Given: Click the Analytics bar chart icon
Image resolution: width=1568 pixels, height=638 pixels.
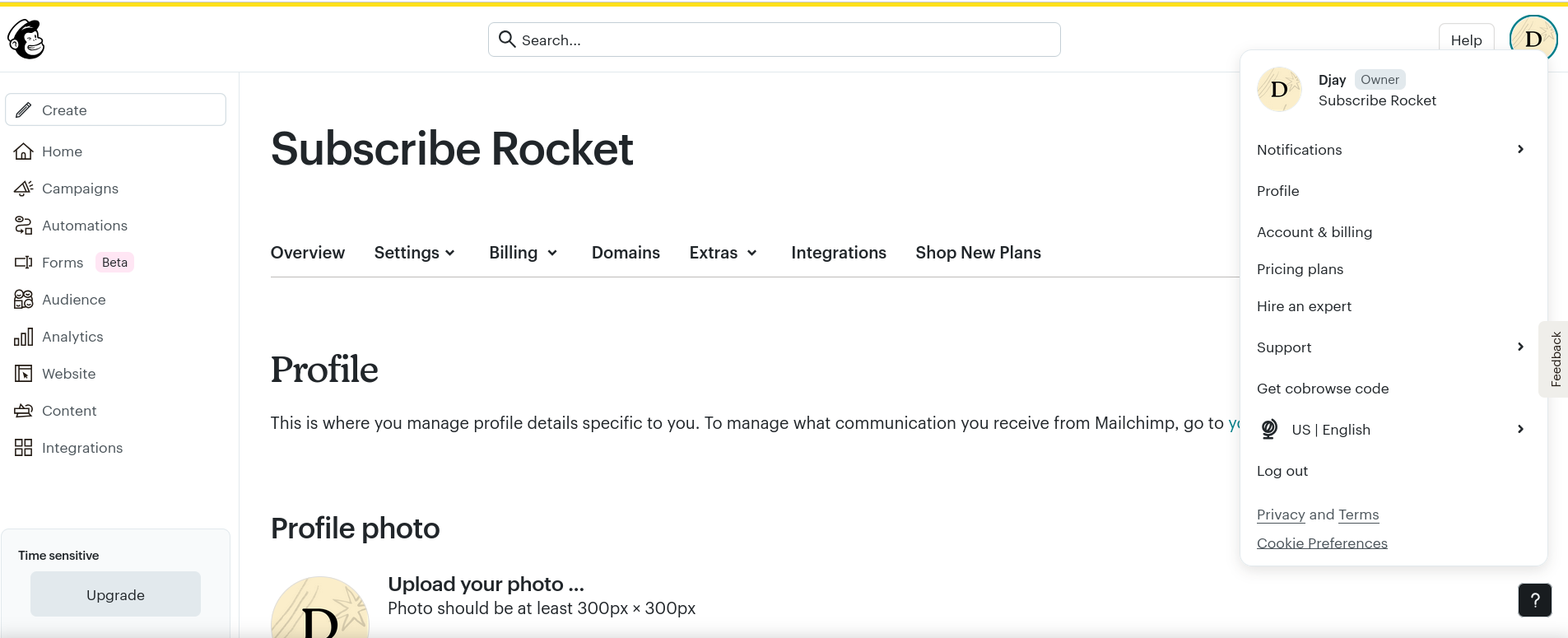Looking at the screenshot, I should (24, 337).
